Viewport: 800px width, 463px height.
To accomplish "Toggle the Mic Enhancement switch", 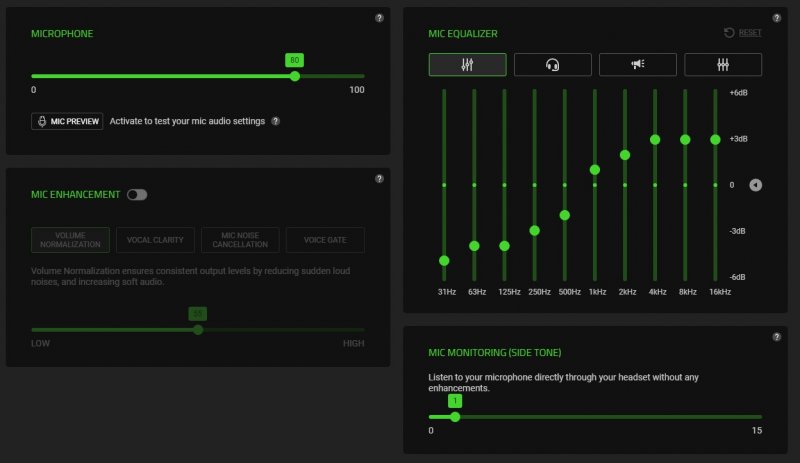I will (x=137, y=194).
